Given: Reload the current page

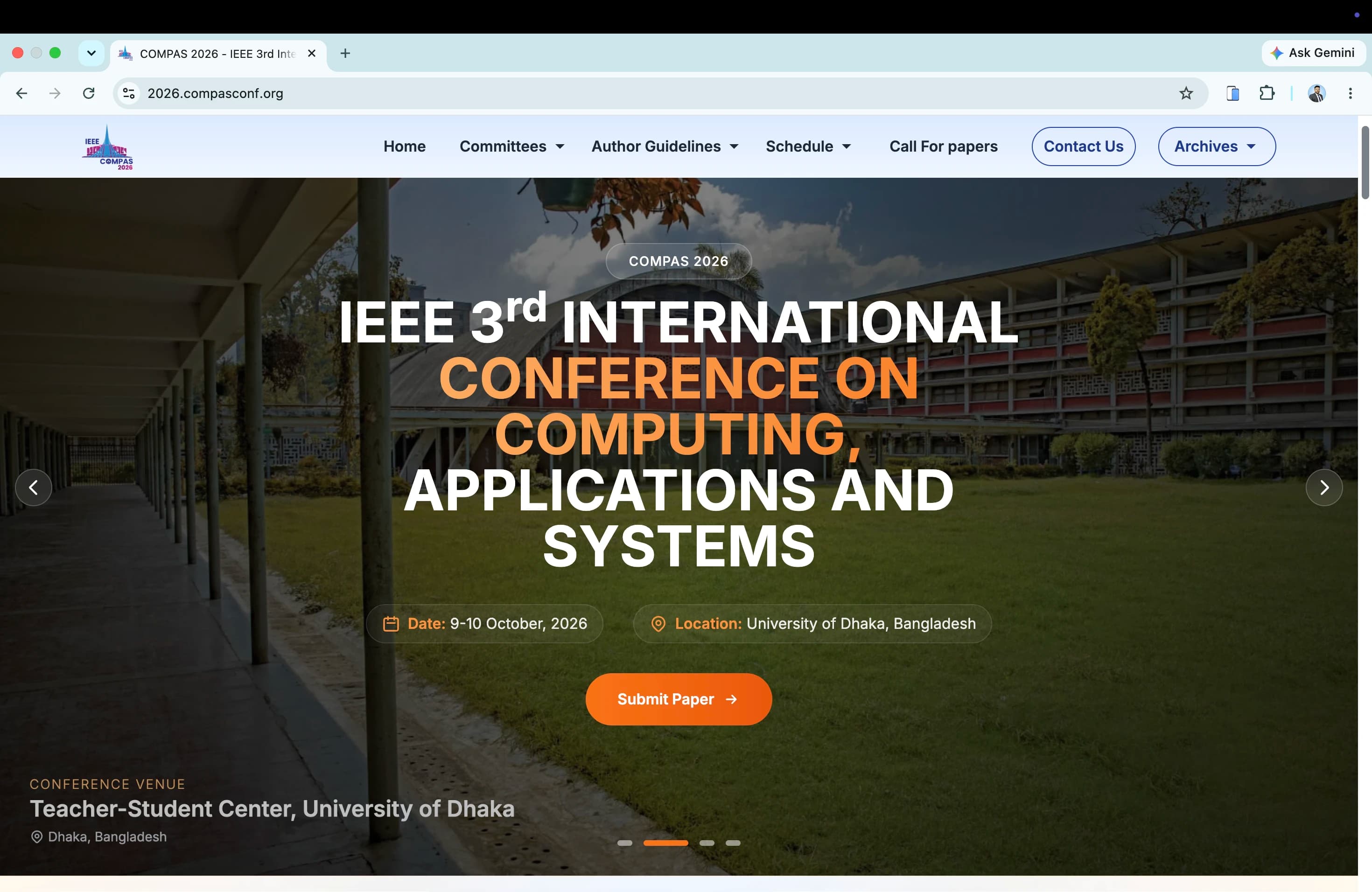Looking at the screenshot, I should 89,93.
